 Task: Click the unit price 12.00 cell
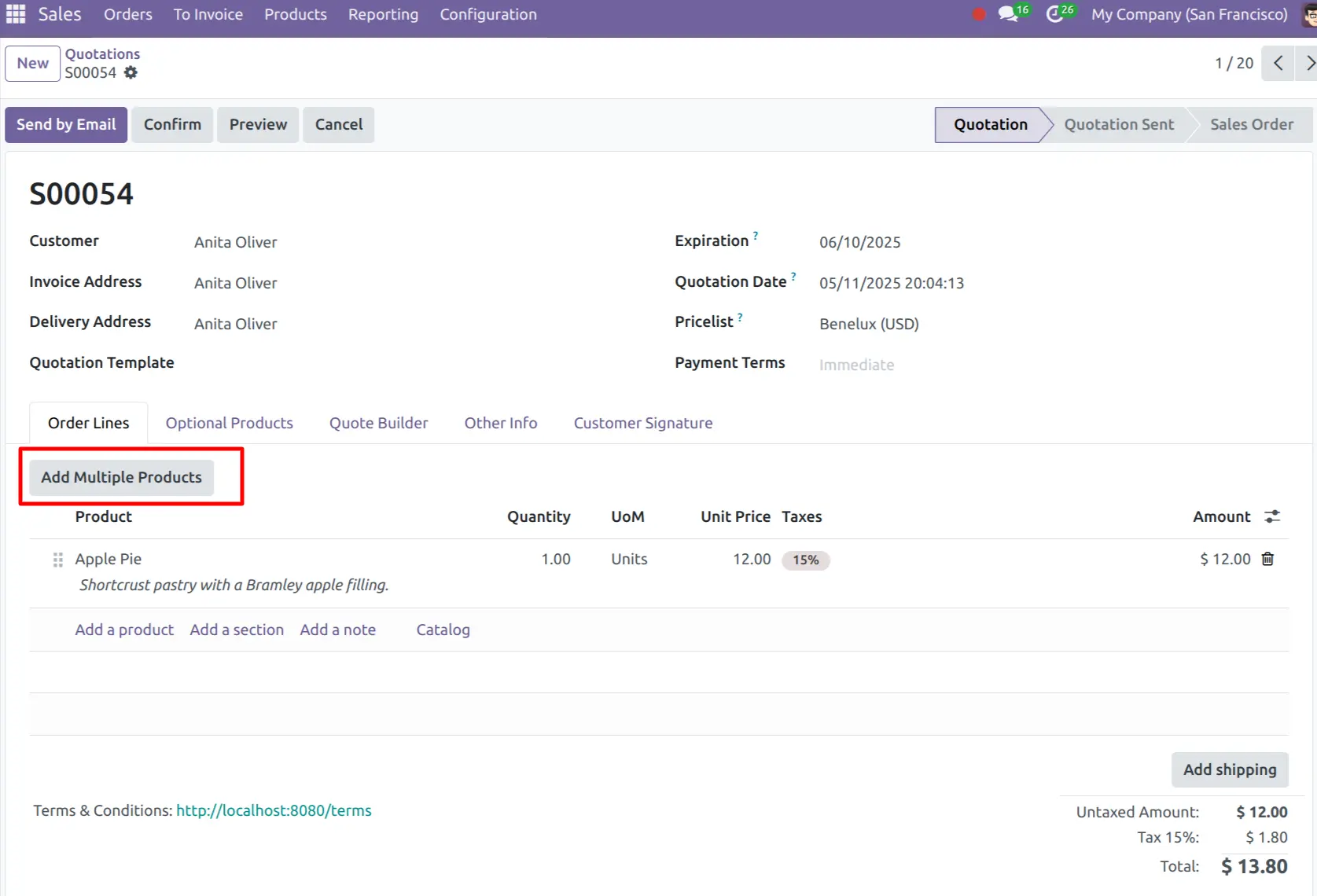click(x=752, y=559)
